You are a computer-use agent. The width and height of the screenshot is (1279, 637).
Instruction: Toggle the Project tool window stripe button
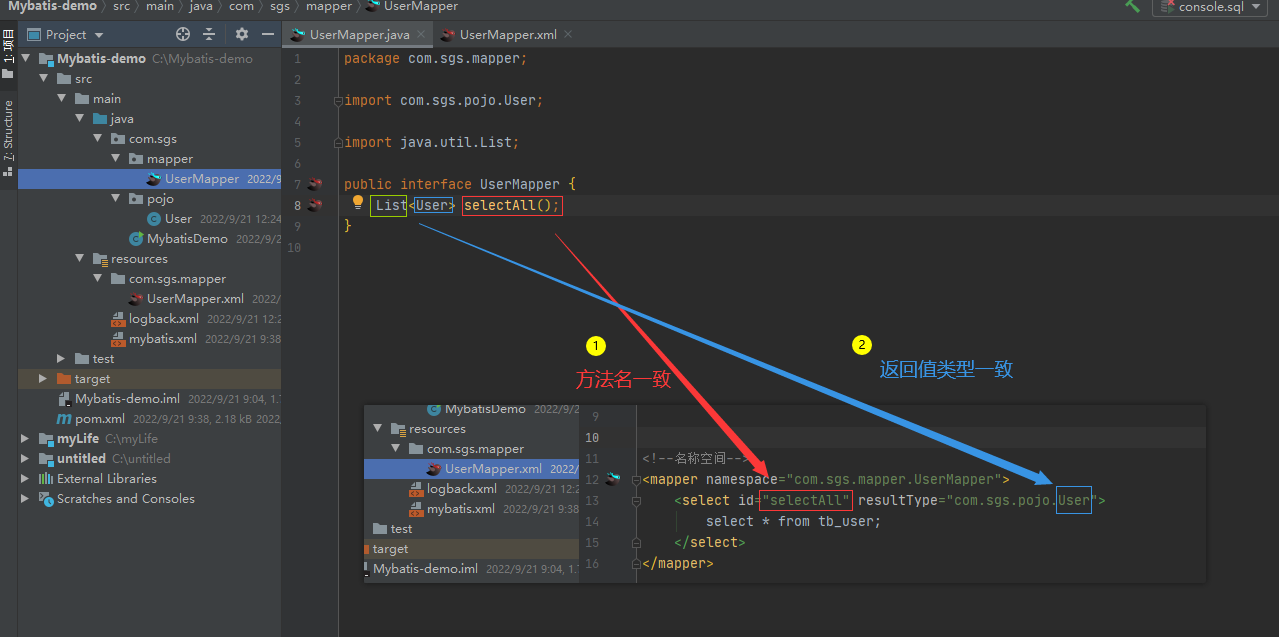(8, 53)
